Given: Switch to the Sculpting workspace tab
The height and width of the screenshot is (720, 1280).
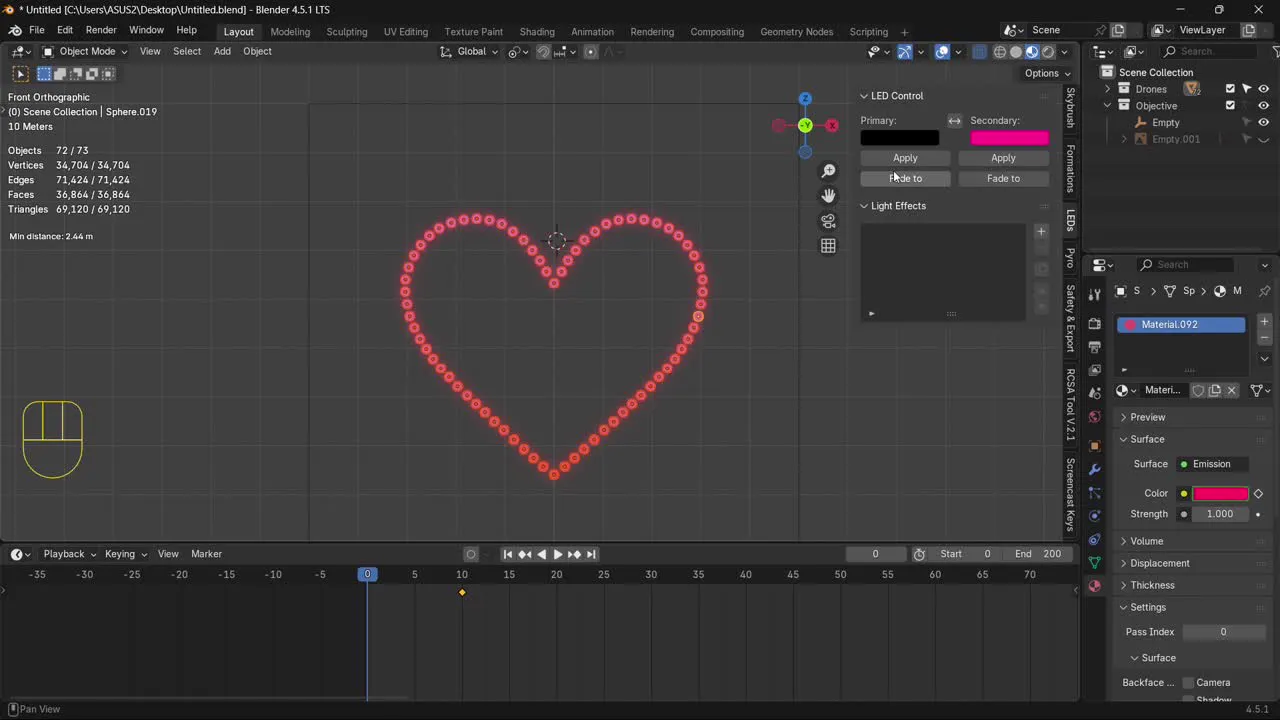Looking at the screenshot, I should [x=347, y=32].
